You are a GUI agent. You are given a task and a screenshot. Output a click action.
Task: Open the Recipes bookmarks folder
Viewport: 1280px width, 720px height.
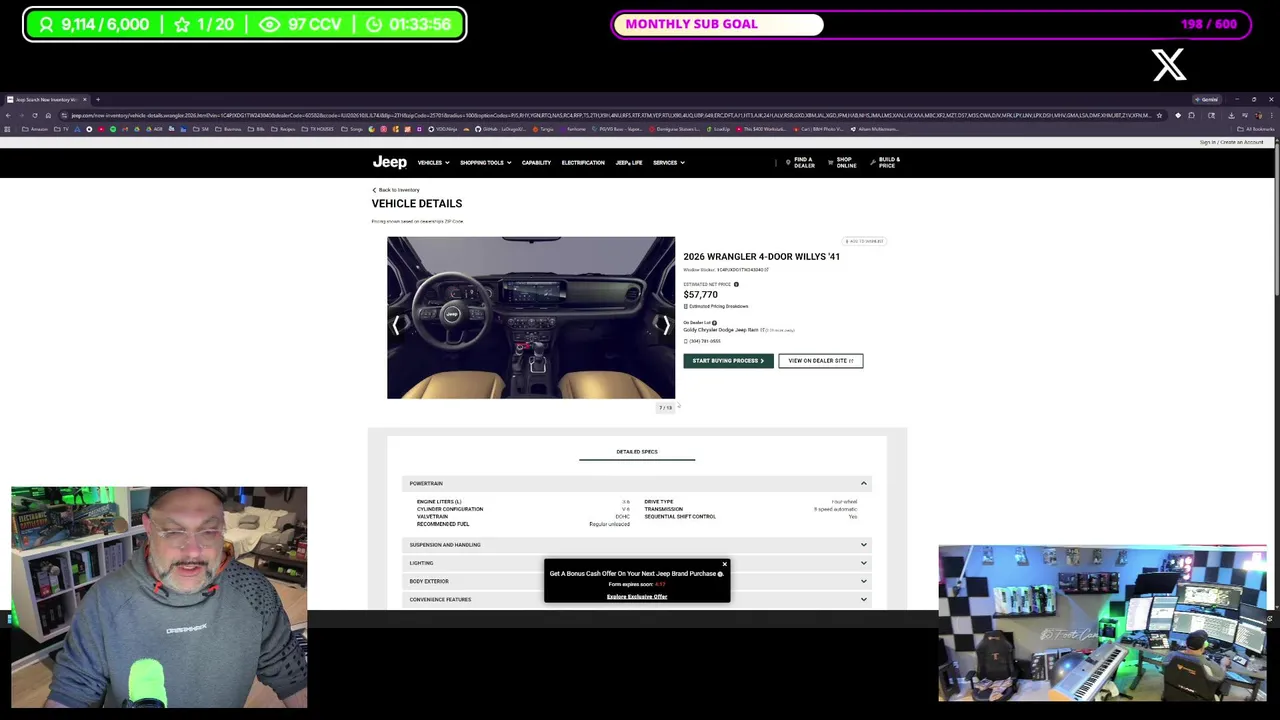pyautogui.click(x=283, y=128)
